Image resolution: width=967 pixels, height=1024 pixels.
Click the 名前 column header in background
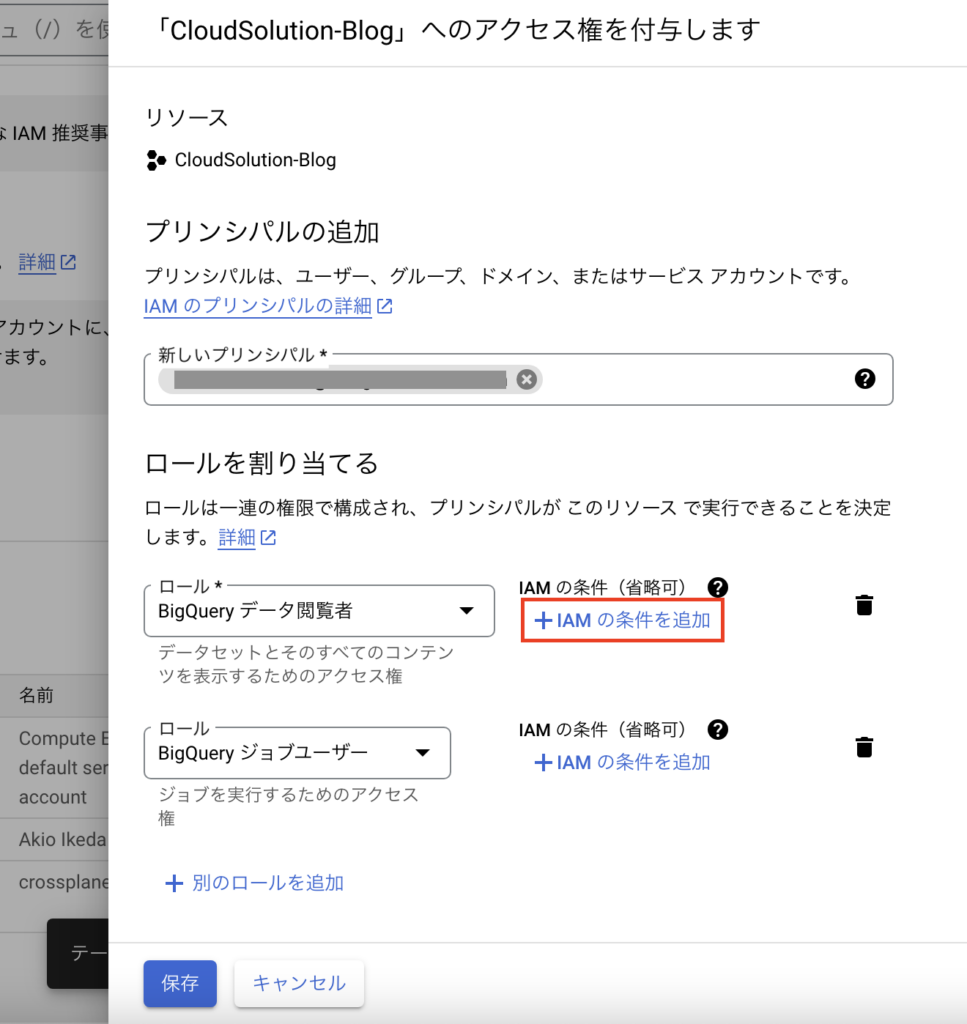click(36, 696)
